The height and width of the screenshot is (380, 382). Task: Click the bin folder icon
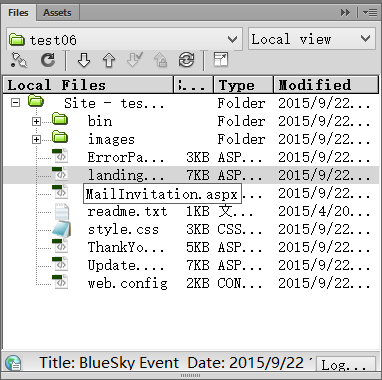point(60,119)
